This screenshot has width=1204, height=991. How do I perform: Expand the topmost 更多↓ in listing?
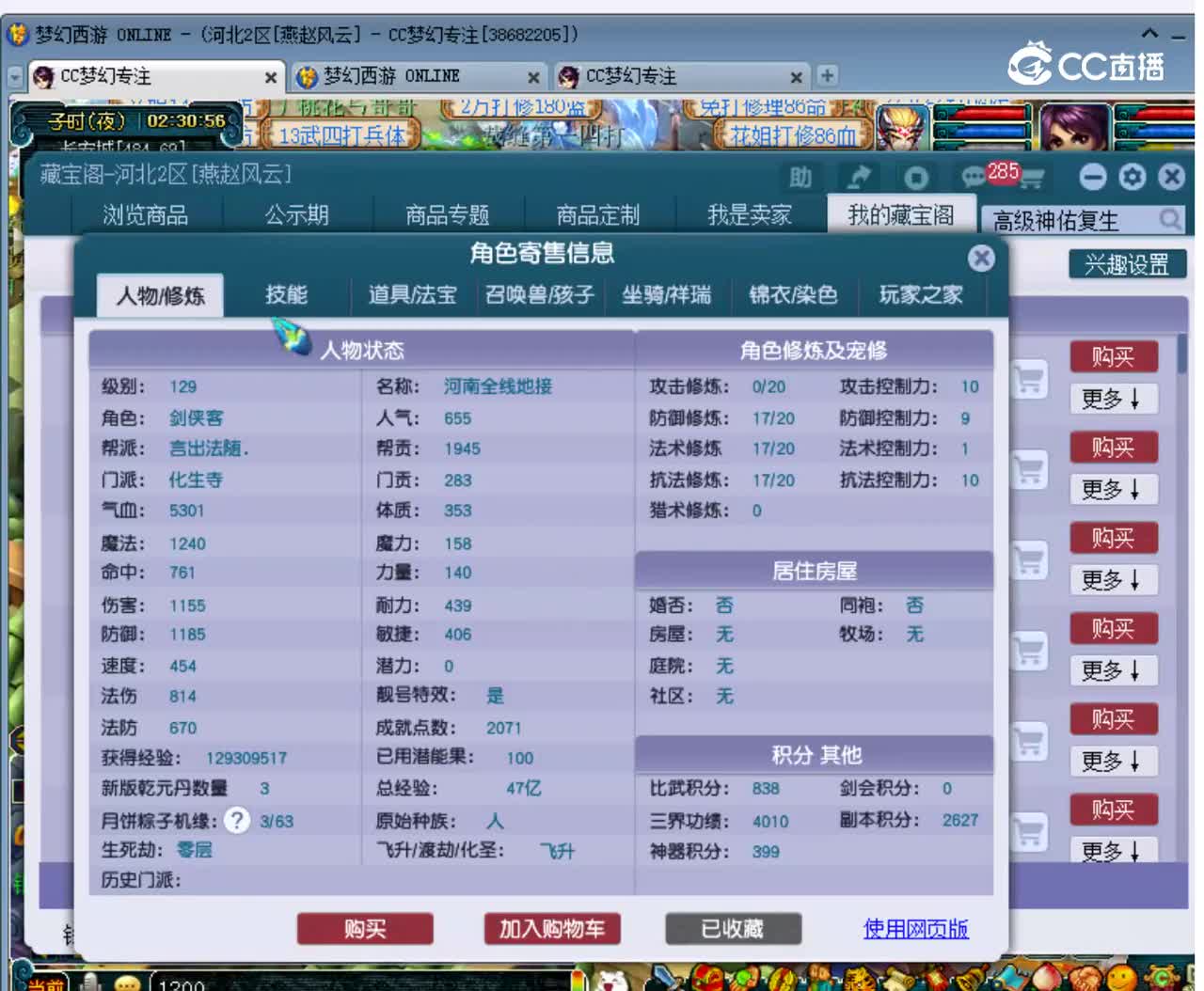tap(1113, 399)
